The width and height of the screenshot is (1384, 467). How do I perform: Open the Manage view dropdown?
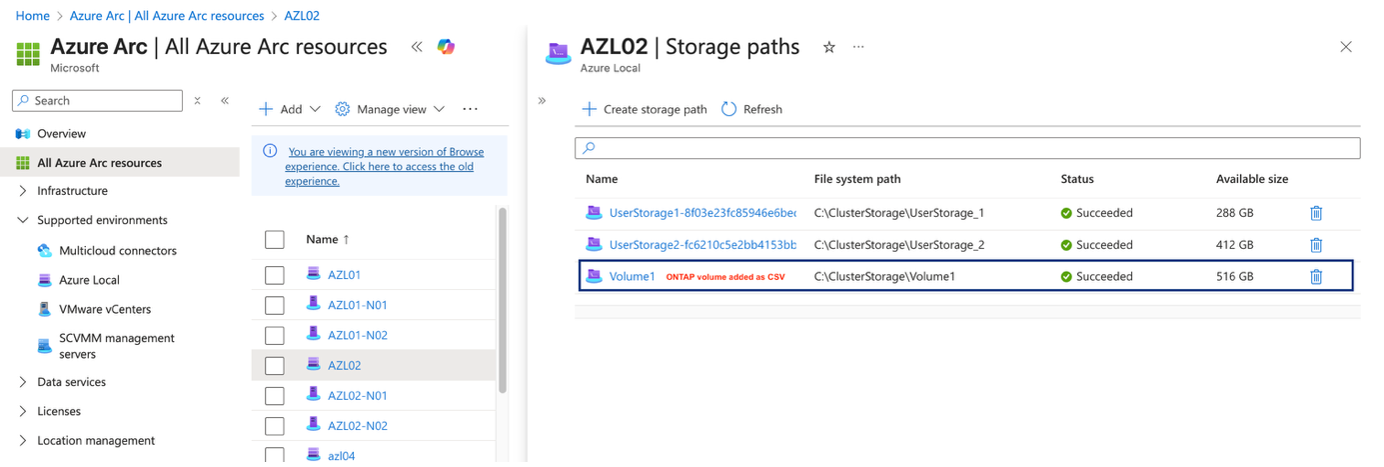pyautogui.click(x=390, y=109)
